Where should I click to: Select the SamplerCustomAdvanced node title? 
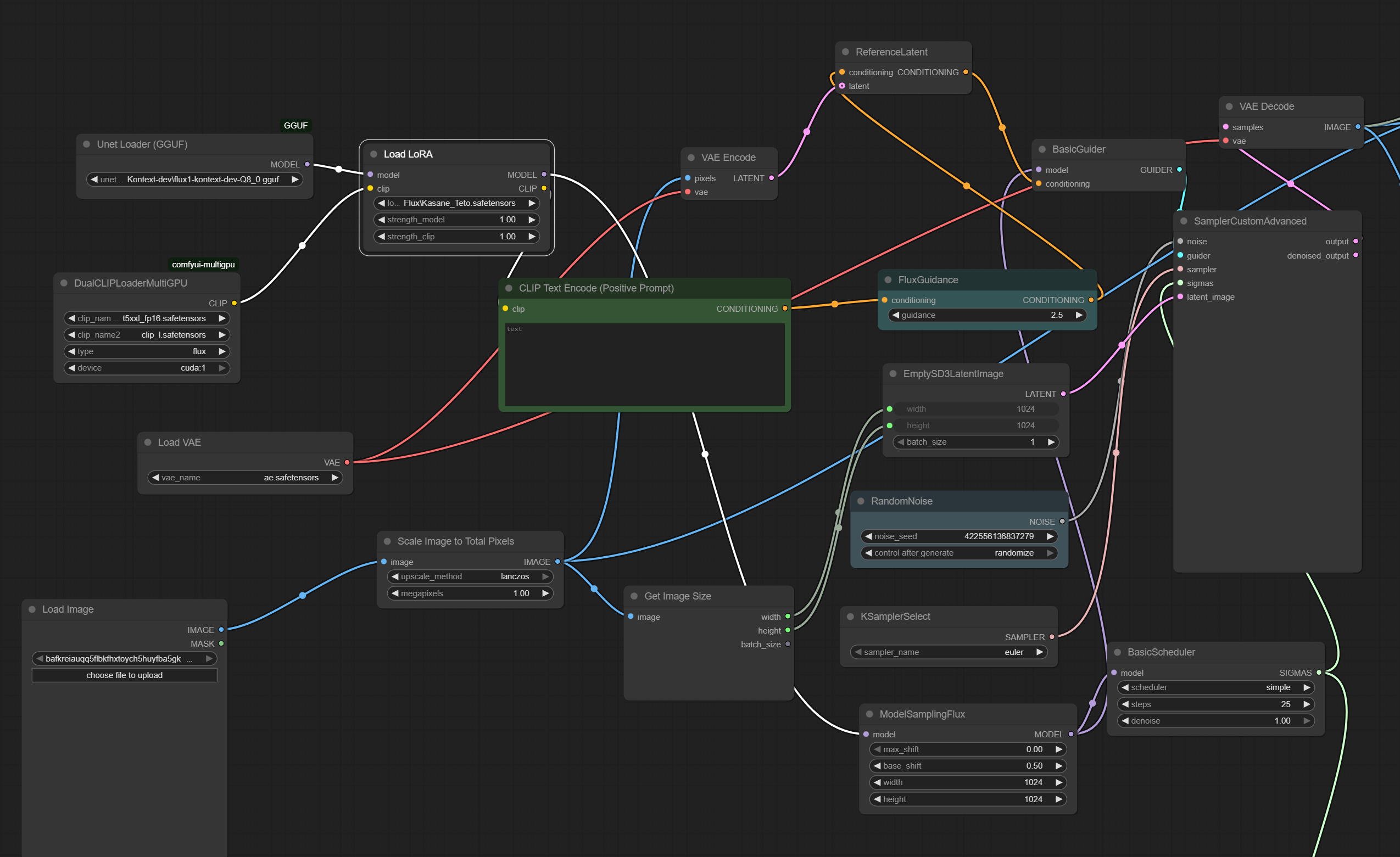tap(1250, 221)
